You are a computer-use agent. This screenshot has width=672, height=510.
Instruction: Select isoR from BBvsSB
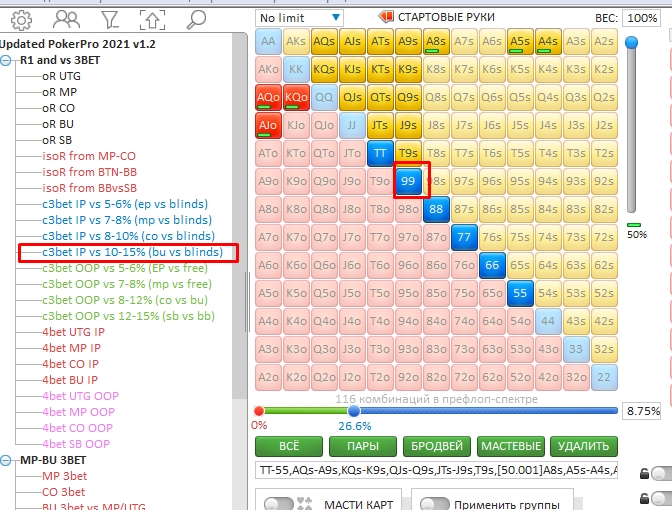(x=89, y=188)
